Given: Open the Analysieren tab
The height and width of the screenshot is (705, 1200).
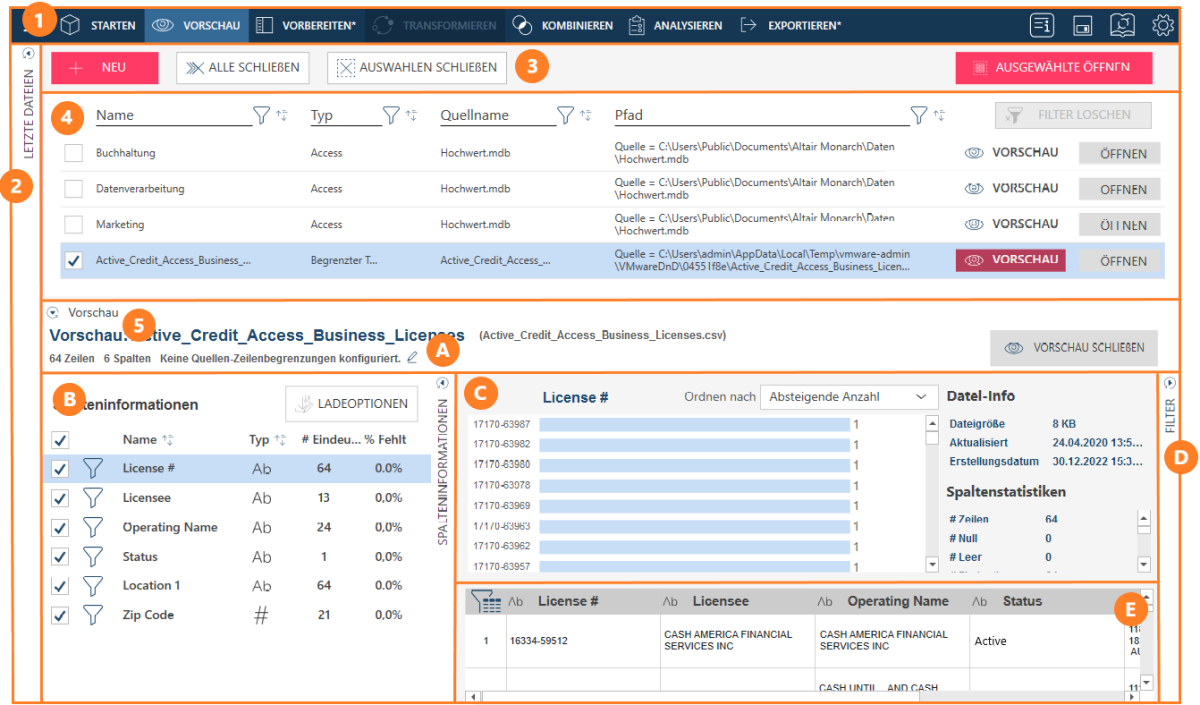Looking at the screenshot, I should 676,26.
